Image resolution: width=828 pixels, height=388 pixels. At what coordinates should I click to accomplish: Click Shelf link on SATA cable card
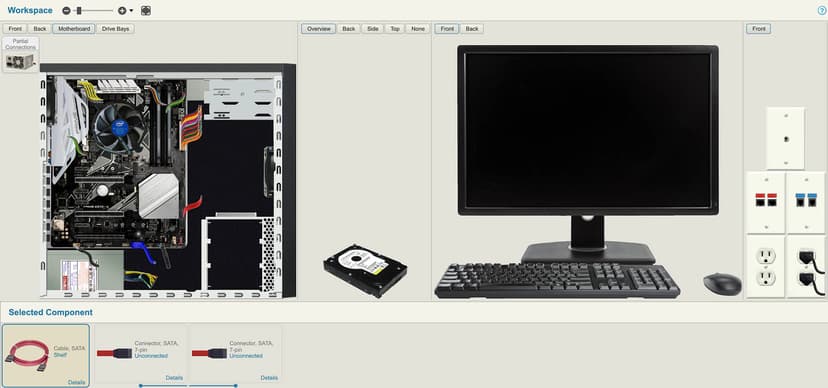click(60, 355)
